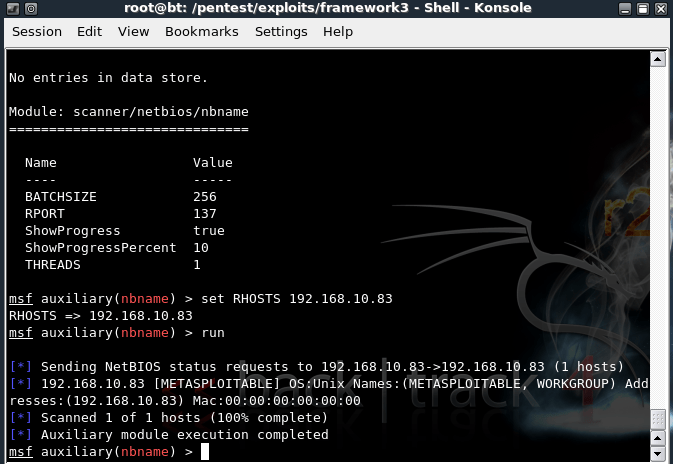Open the Session menu
Screen dimensions: 673x464
[37, 32]
